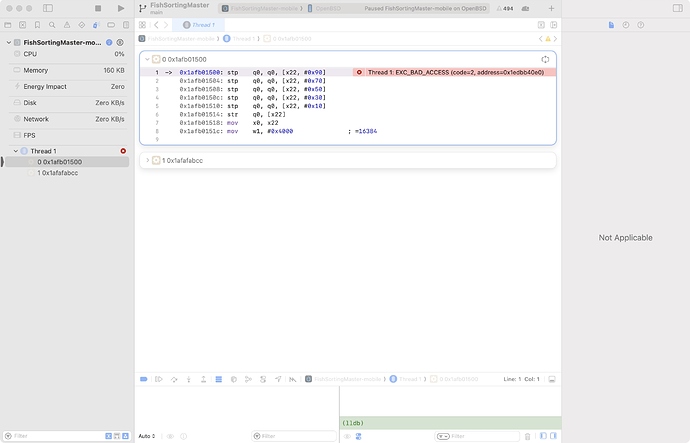Open the Debug View Hierarchy tool
The height and width of the screenshot is (443, 690).
click(x=234, y=379)
